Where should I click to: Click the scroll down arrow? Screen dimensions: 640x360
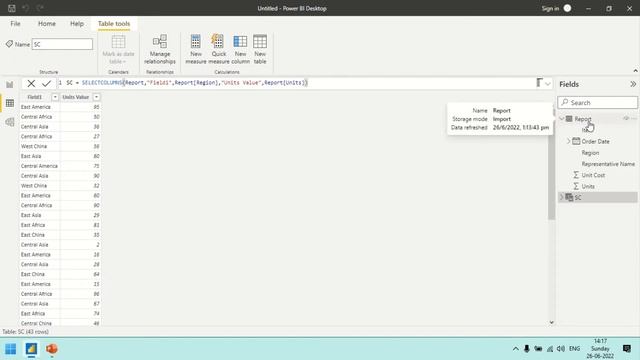(551, 322)
